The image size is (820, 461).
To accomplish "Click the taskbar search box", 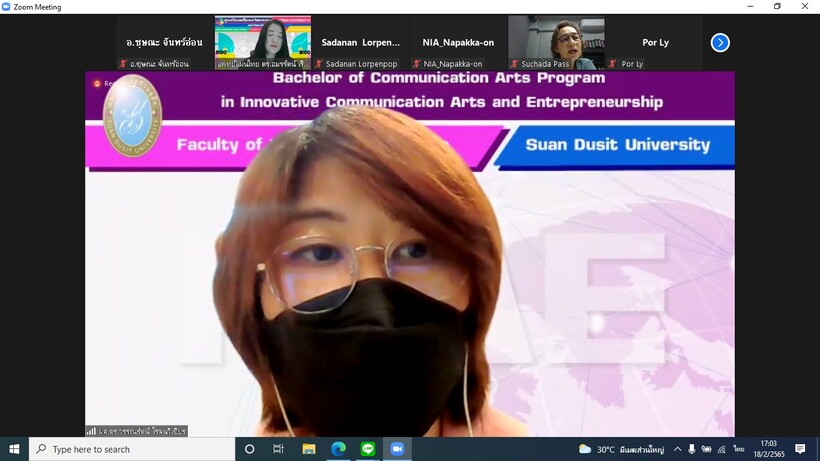I will (132, 449).
